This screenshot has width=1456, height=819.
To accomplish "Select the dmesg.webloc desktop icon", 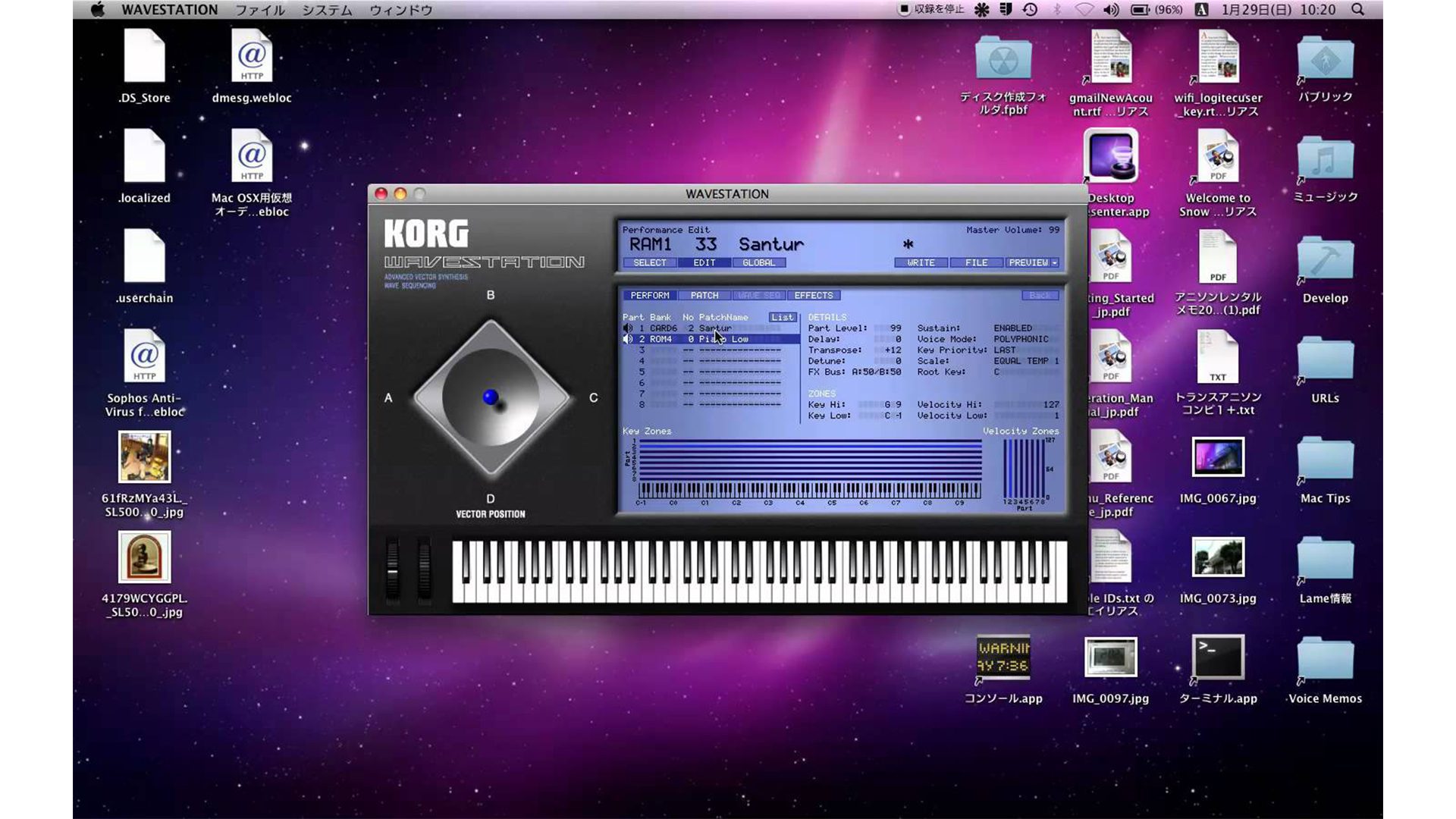I will click(252, 55).
